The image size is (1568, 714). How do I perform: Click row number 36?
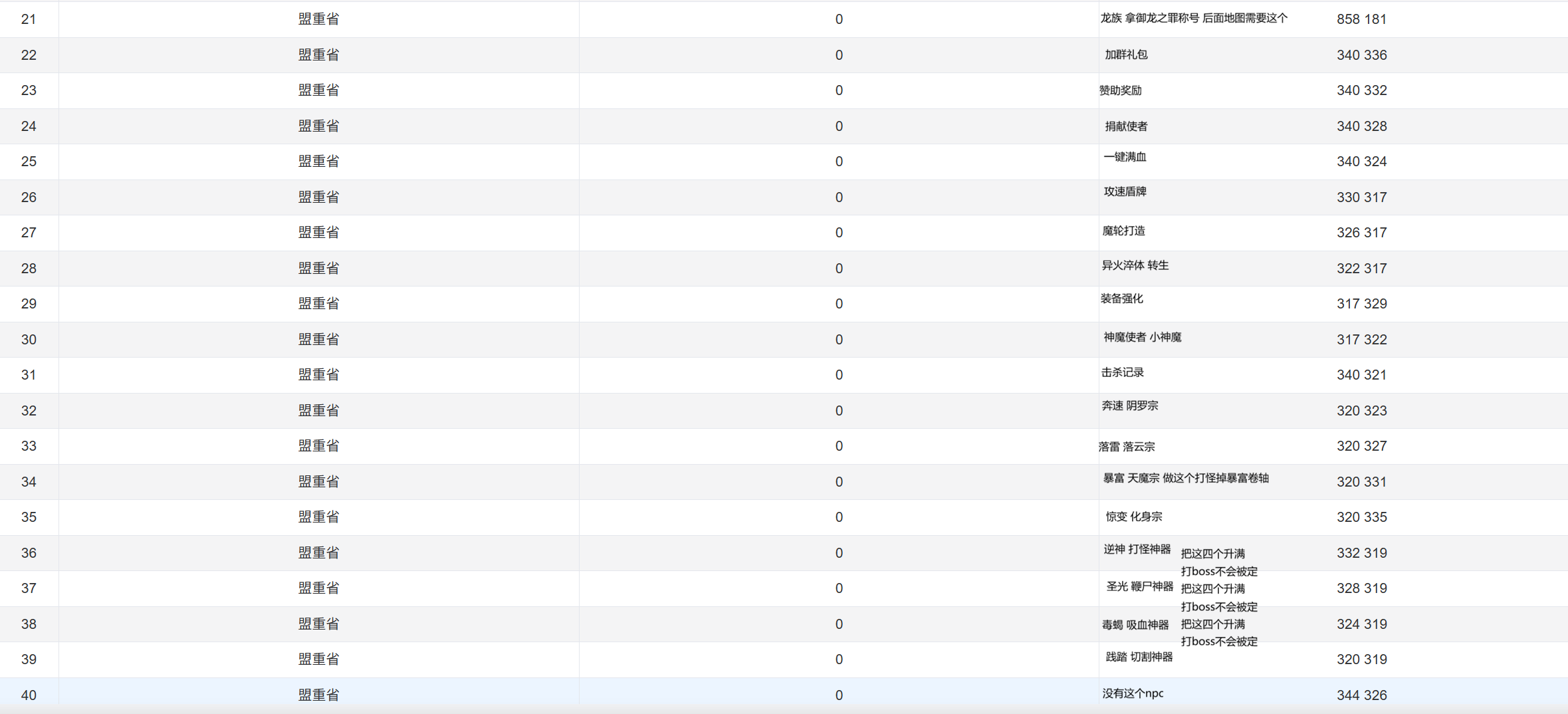click(29, 553)
